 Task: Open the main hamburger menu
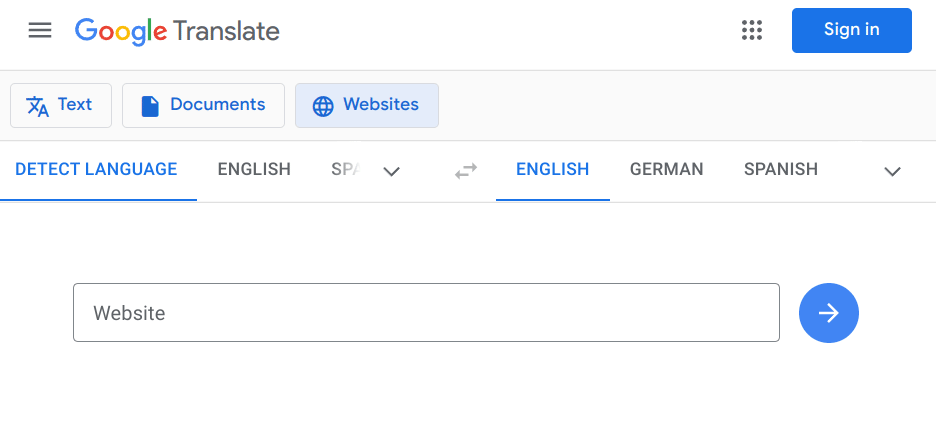click(40, 30)
